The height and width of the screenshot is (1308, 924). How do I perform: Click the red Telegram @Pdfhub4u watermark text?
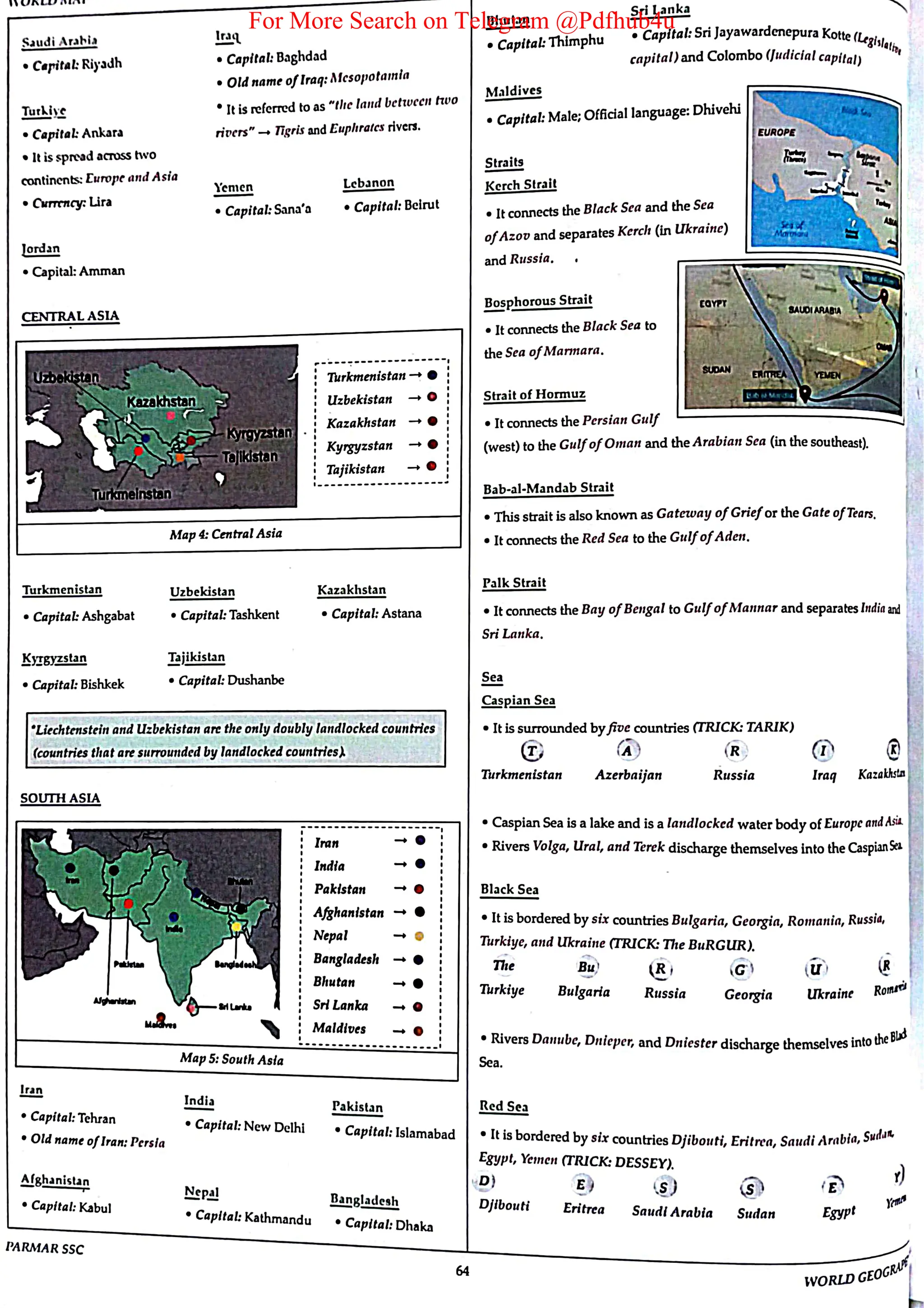pyautogui.click(x=461, y=21)
